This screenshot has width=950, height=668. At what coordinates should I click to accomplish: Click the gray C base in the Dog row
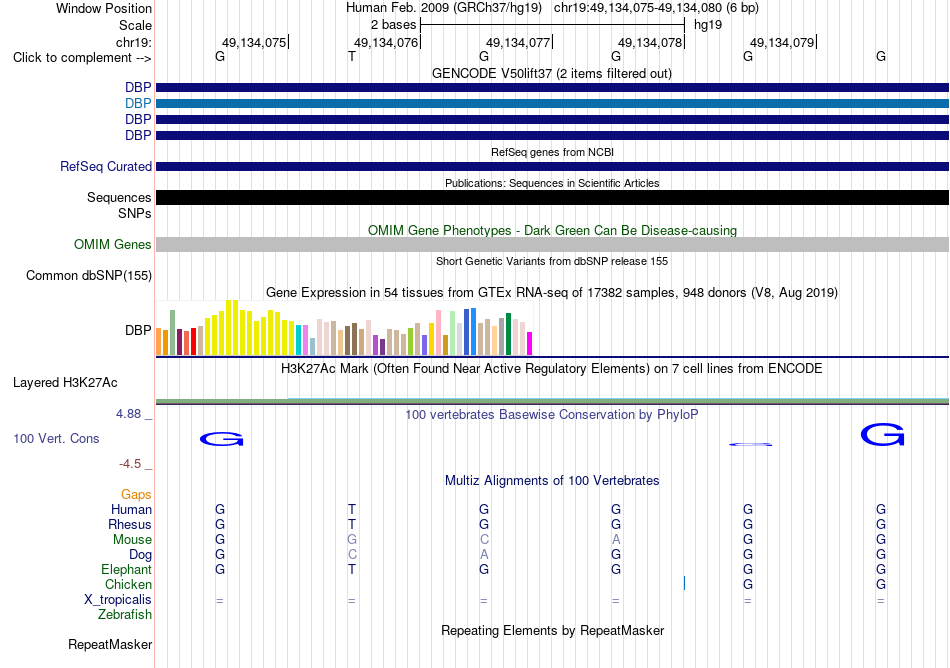pyautogui.click(x=351, y=555)
